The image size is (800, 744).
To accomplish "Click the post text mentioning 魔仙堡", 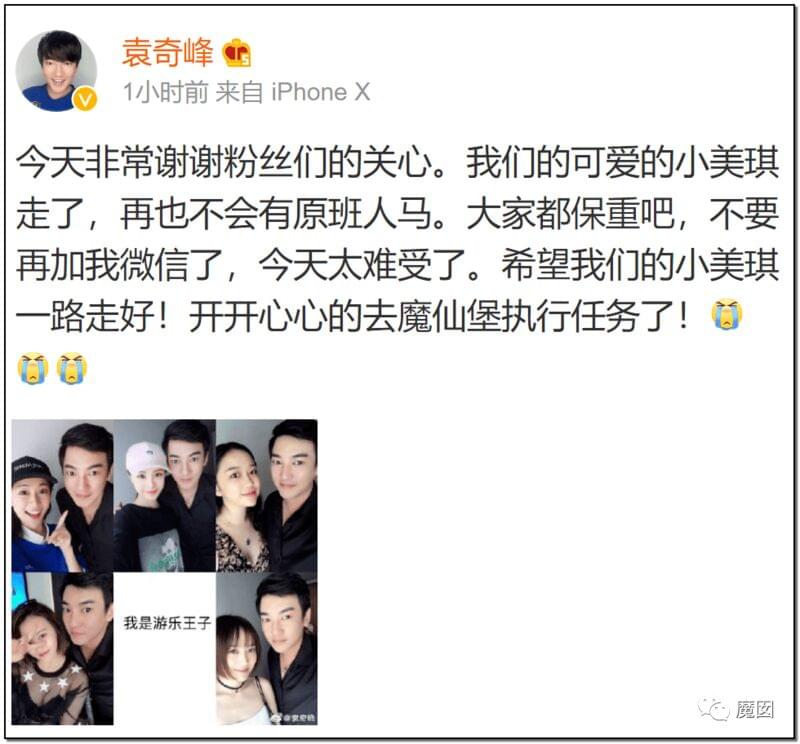I will tap(353, 316).
